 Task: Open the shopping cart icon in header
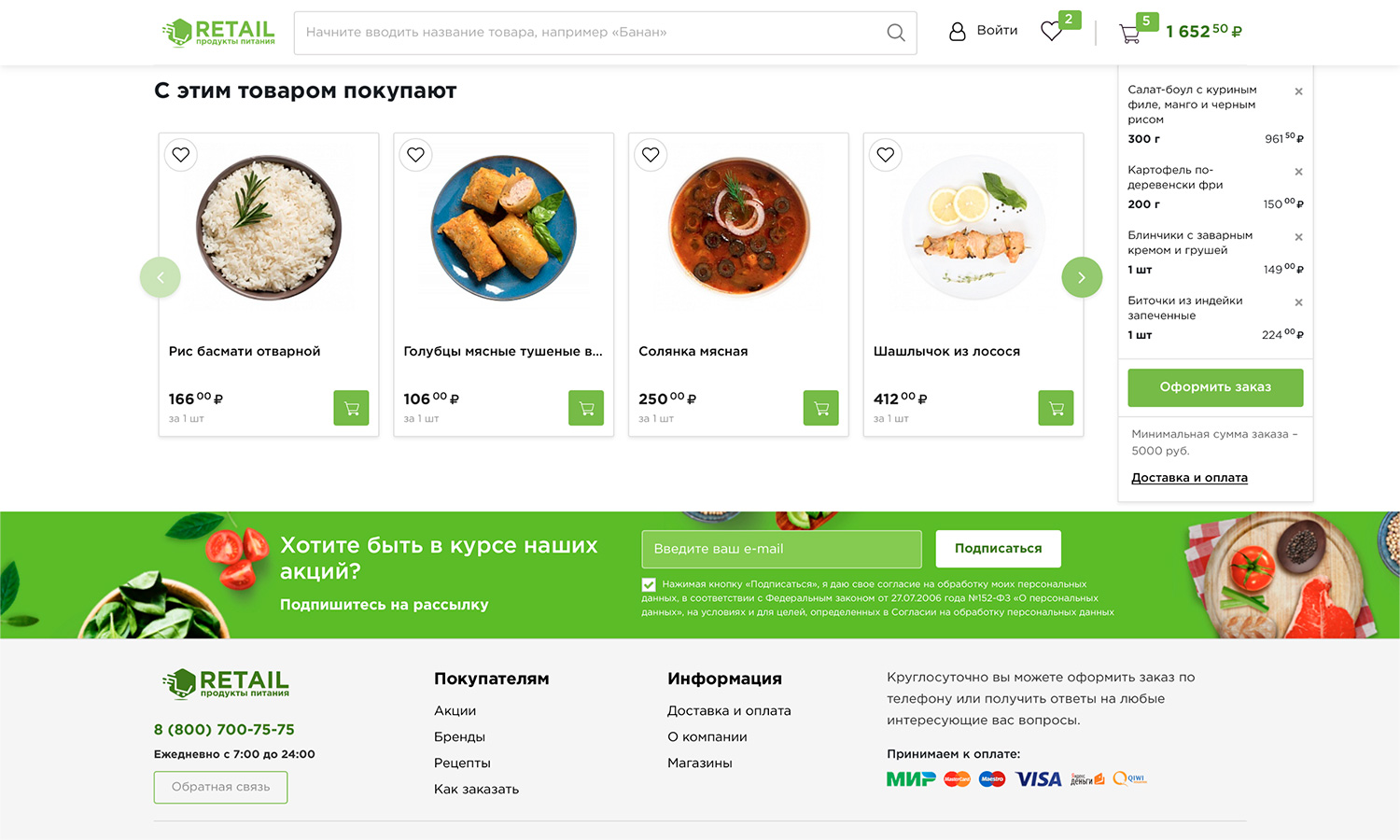pyautogui.click(x=1129, y=34)
